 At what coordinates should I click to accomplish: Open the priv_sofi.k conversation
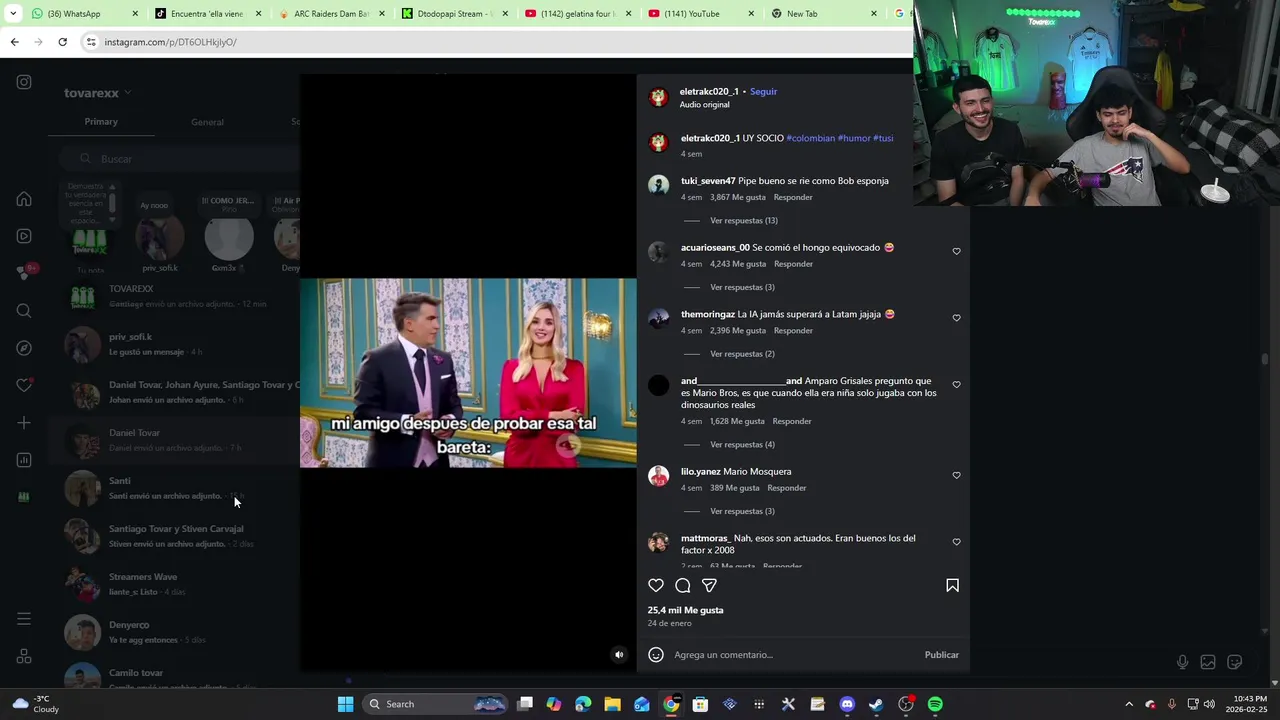tap(175, 344)
